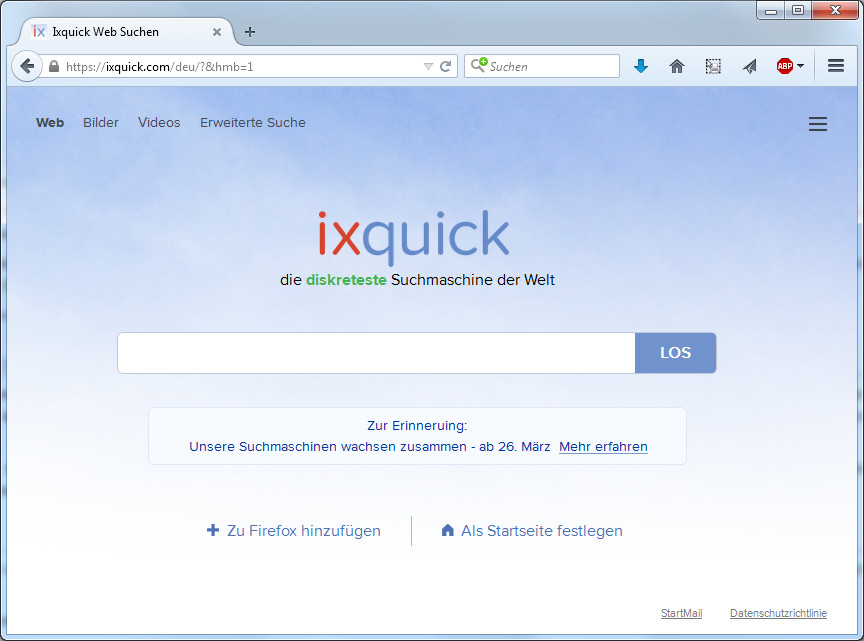Open the downloads arrow icon

tap(641, 67)
